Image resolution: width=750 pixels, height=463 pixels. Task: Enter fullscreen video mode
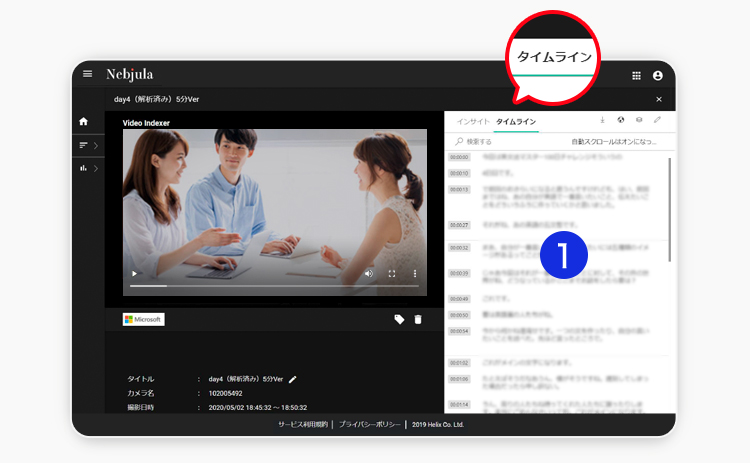[392, 274]
